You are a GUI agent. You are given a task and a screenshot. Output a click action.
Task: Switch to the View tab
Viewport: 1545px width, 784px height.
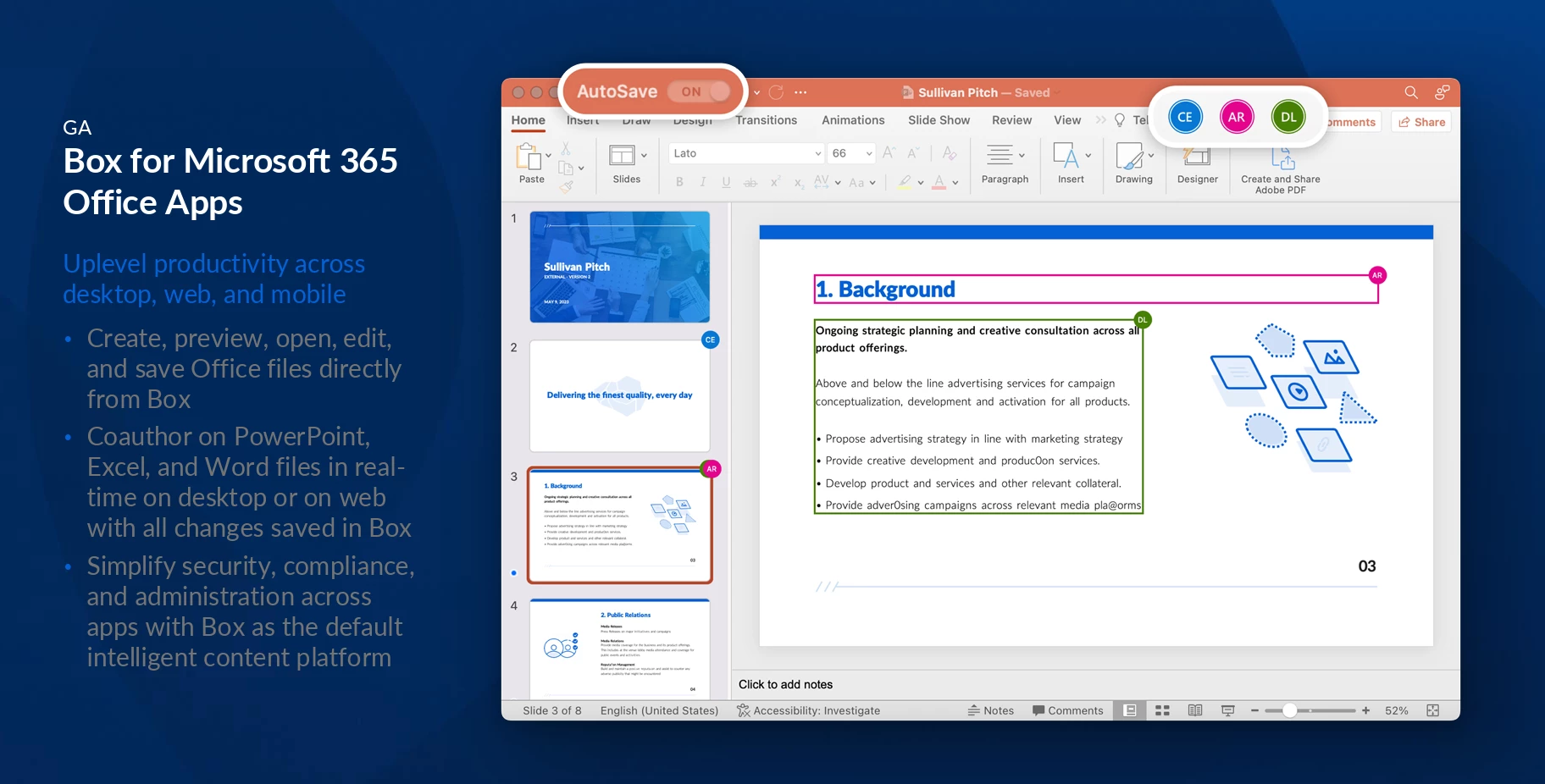click(1067, 120)
